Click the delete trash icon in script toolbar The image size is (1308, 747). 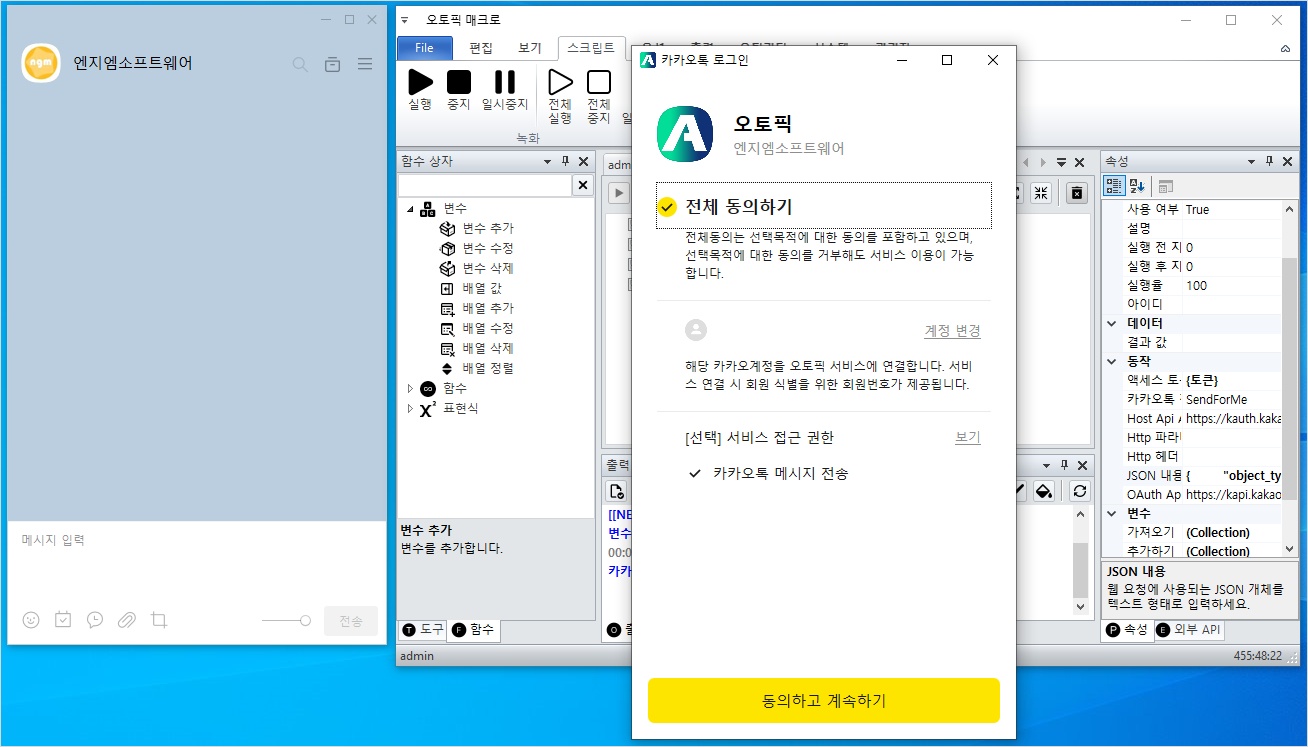tap(1076, 193)
